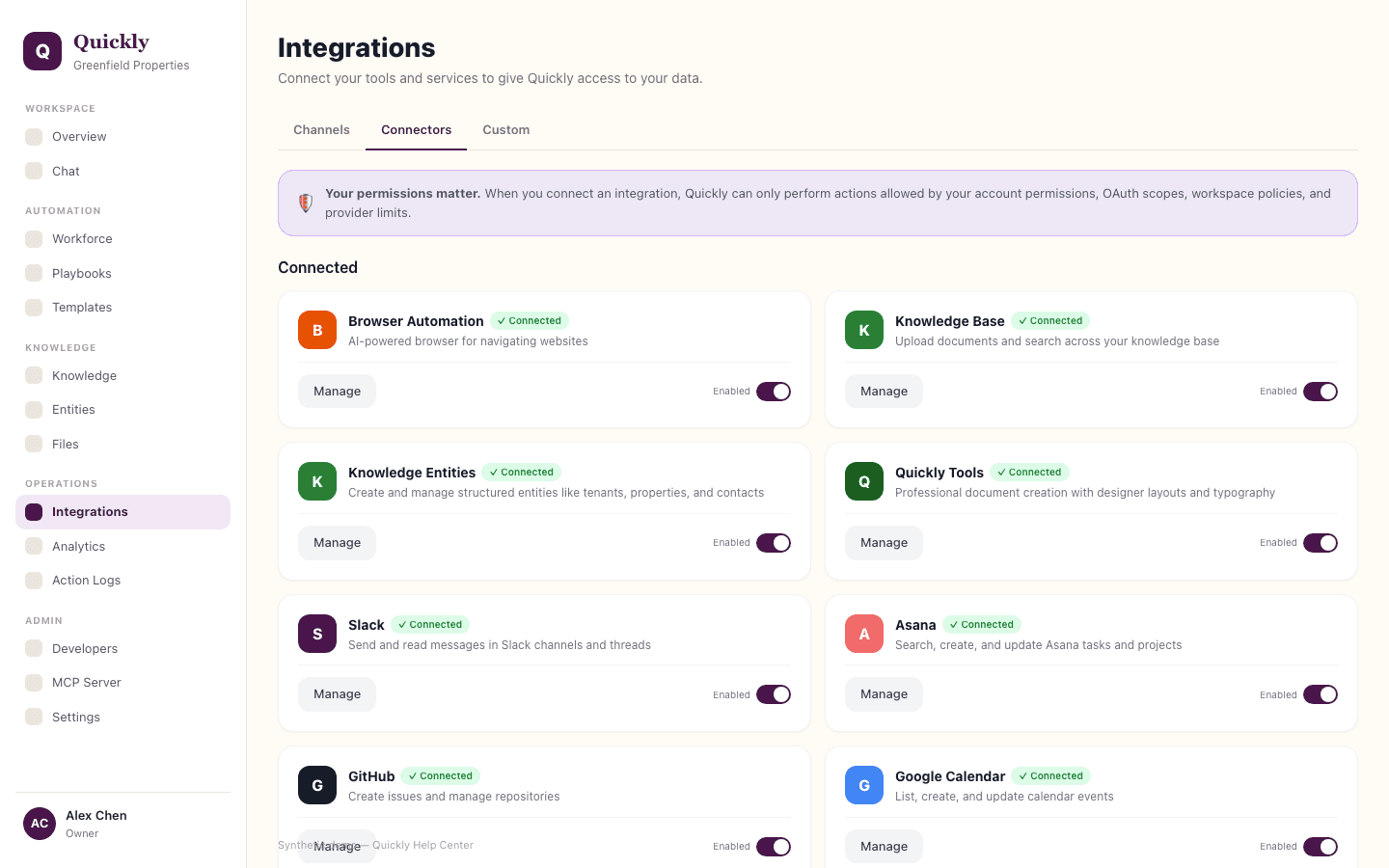This screenshot has width=1389, height=868.
Task: Click the shield icon in permissions banner
Action: [x=306, y=203]
